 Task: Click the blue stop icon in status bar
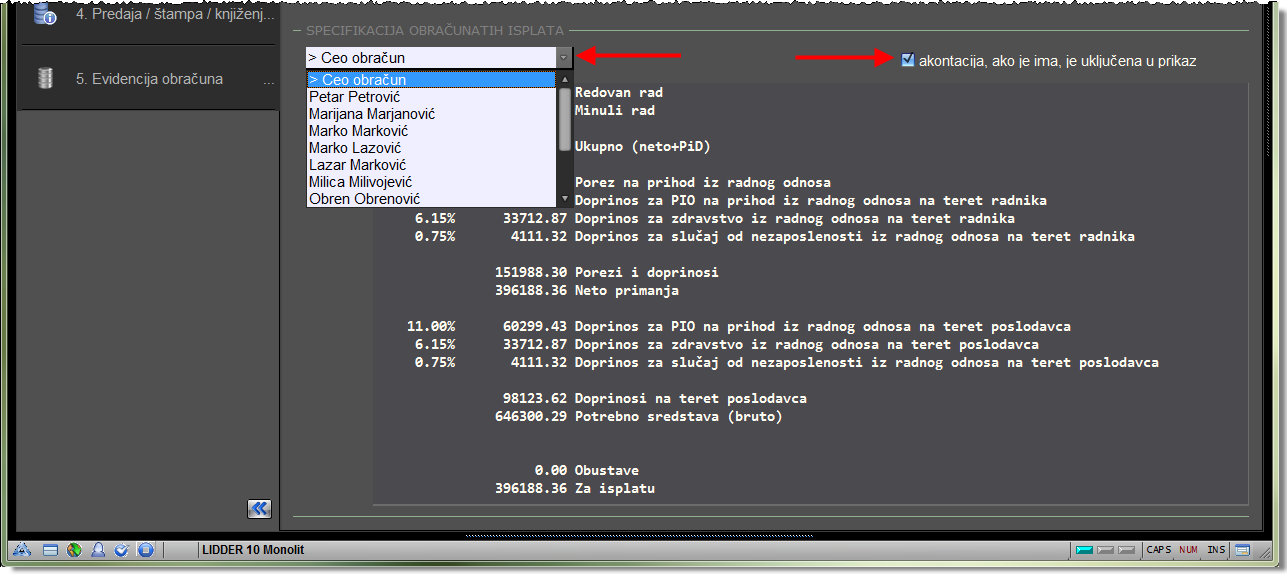tap(146, 549)
